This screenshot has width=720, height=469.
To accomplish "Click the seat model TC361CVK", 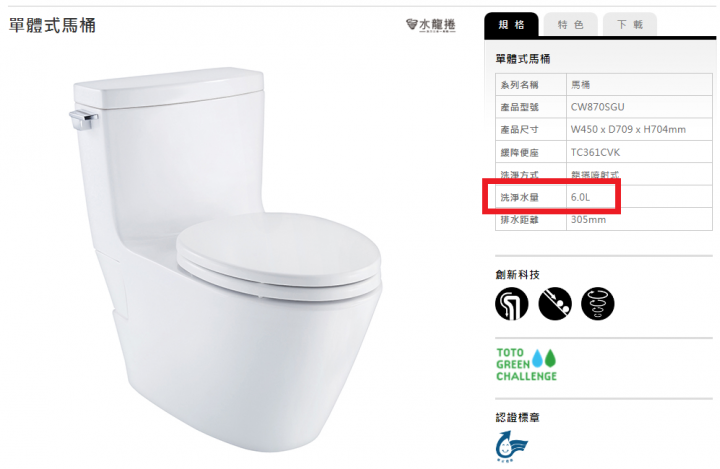I will pyautogui.click(x=595, y=153).
